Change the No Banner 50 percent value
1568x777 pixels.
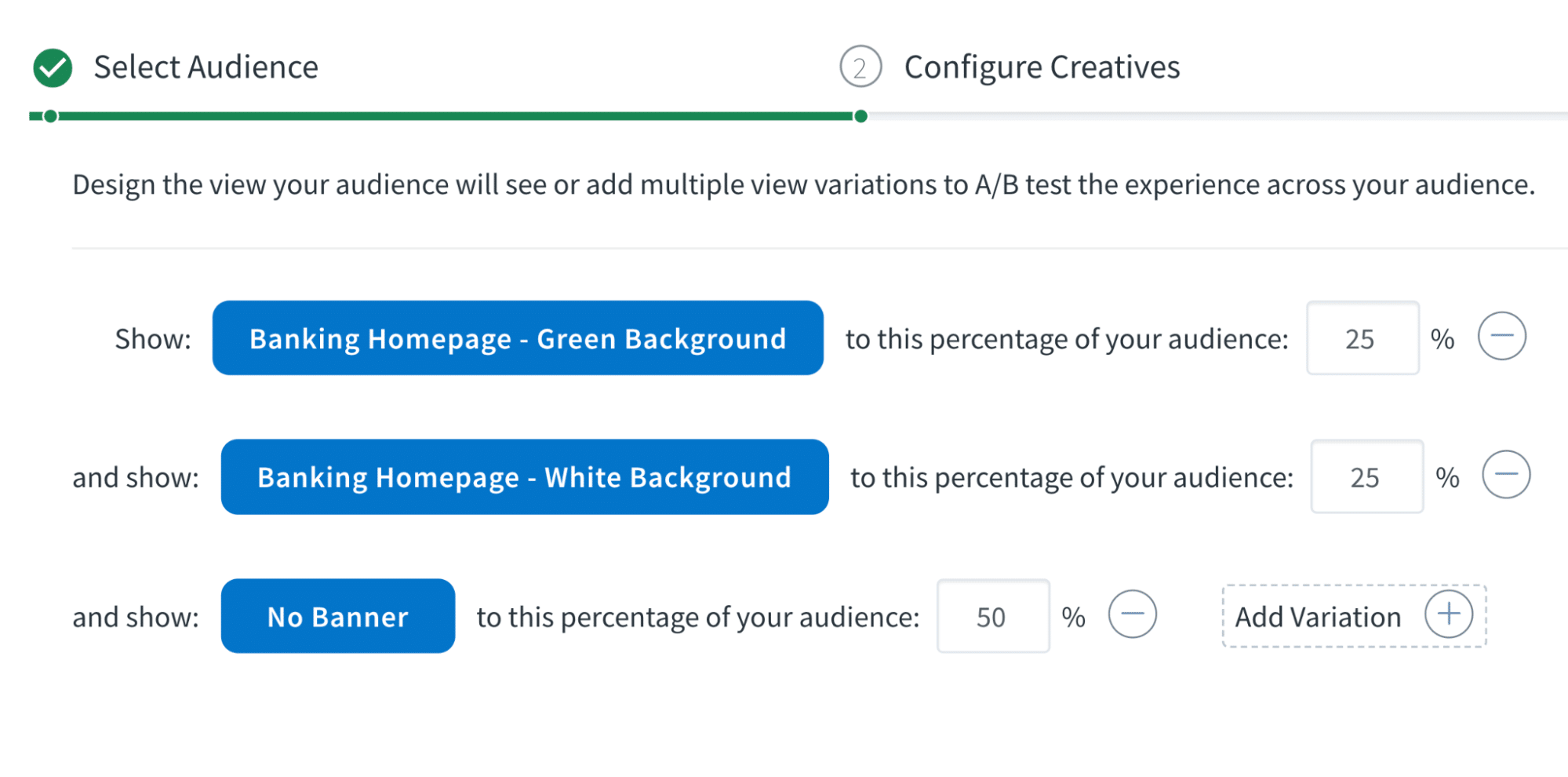tap(993, 617)
